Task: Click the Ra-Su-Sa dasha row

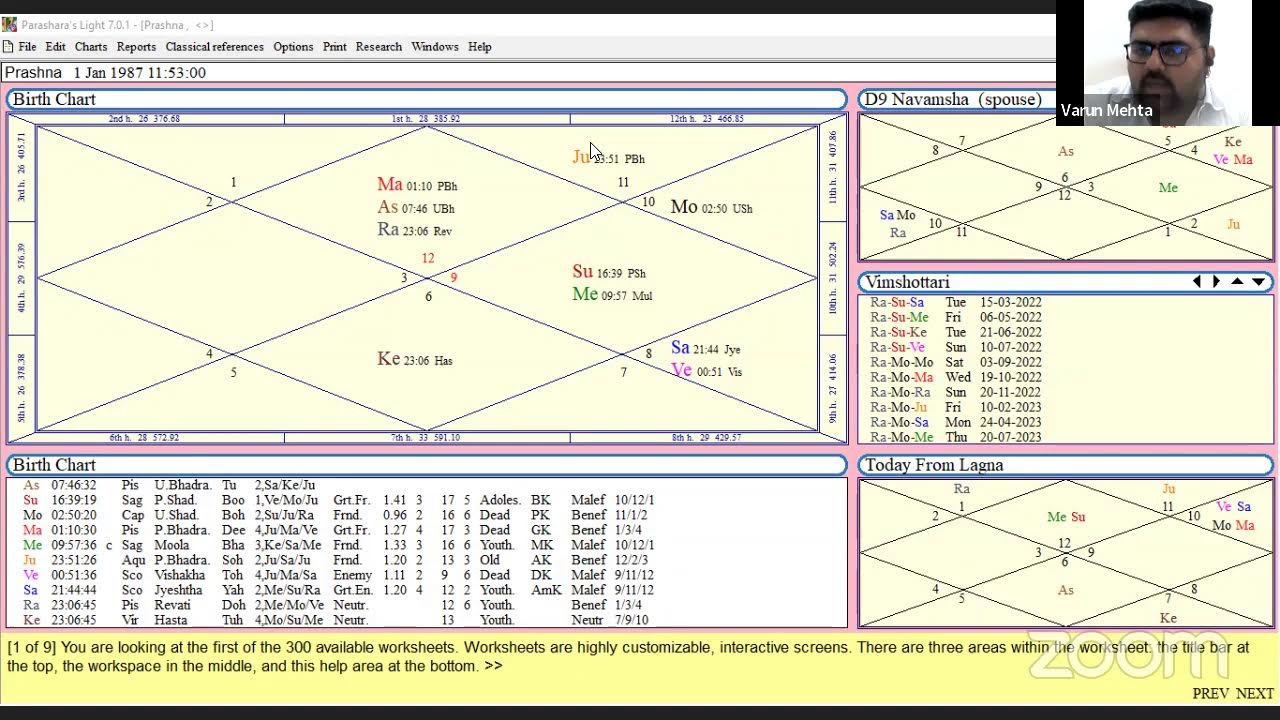Action: (x=955, y=302)
